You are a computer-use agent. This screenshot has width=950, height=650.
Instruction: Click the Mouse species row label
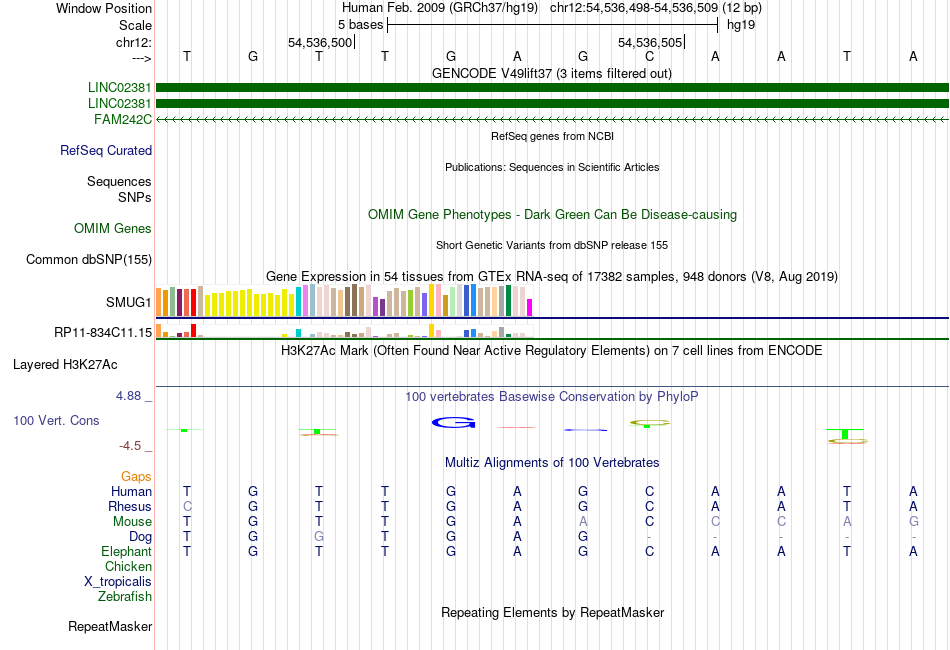point(133,522)
